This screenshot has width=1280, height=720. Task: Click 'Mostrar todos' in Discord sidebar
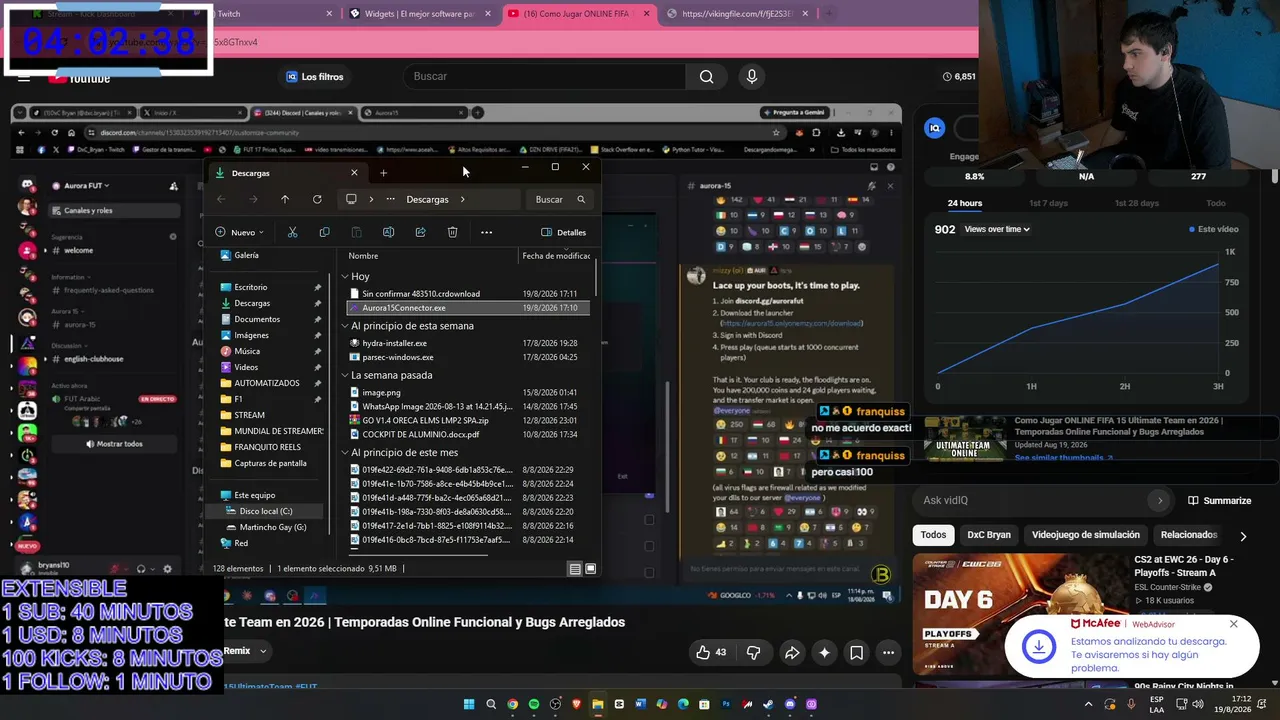point(114,444)
